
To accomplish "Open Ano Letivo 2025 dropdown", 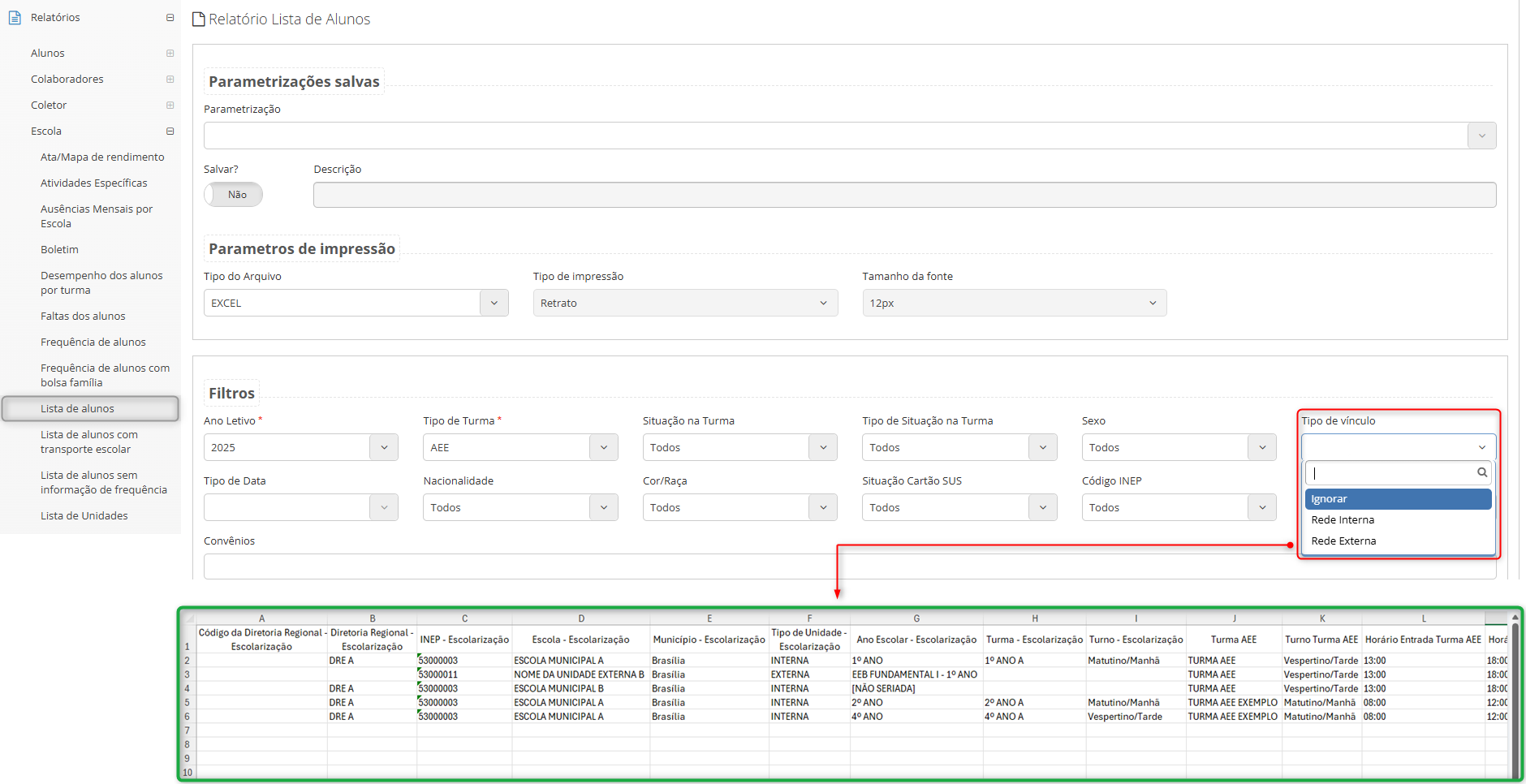I will 300,447.
